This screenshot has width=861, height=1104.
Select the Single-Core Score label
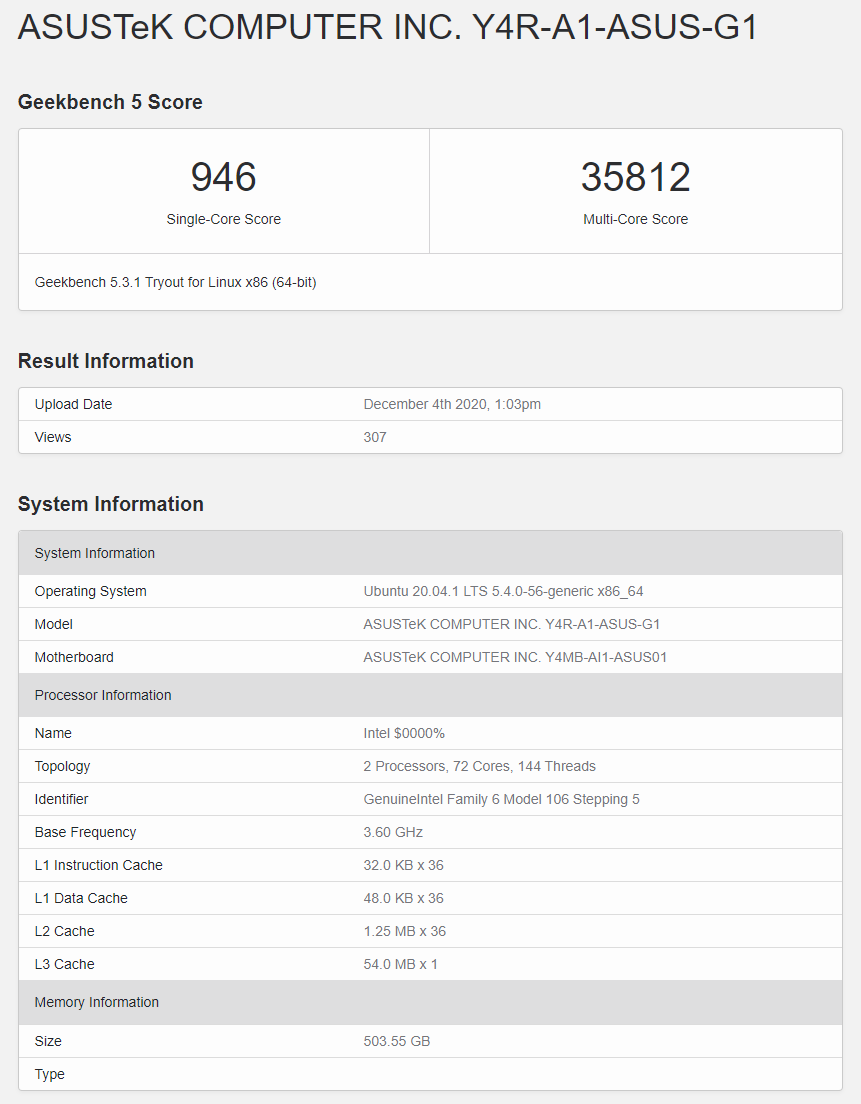click(224, 219)
